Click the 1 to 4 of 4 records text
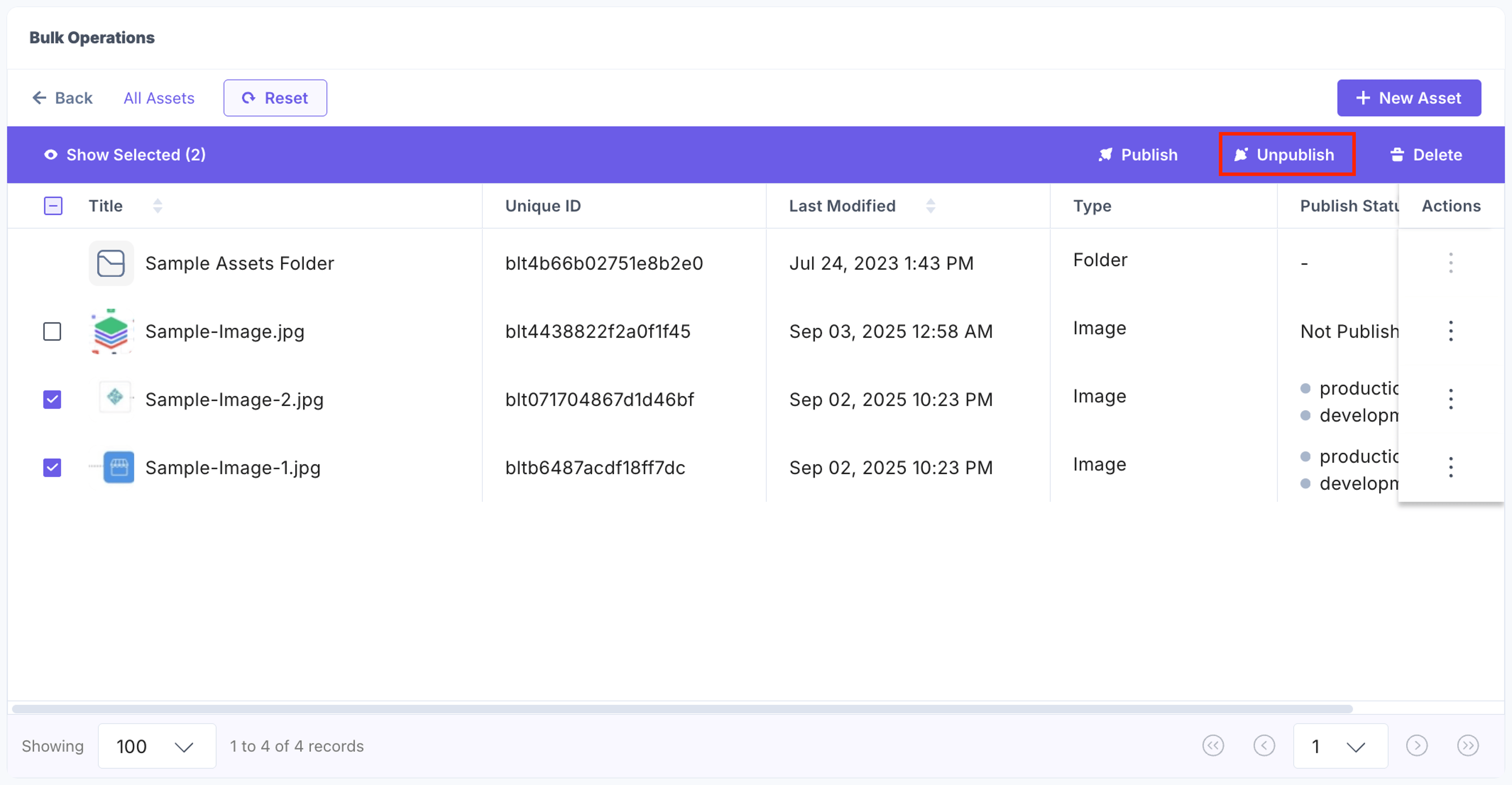The height and width of the screenshot is (785, 1512). pyautogui.click(x=296, y=746)
